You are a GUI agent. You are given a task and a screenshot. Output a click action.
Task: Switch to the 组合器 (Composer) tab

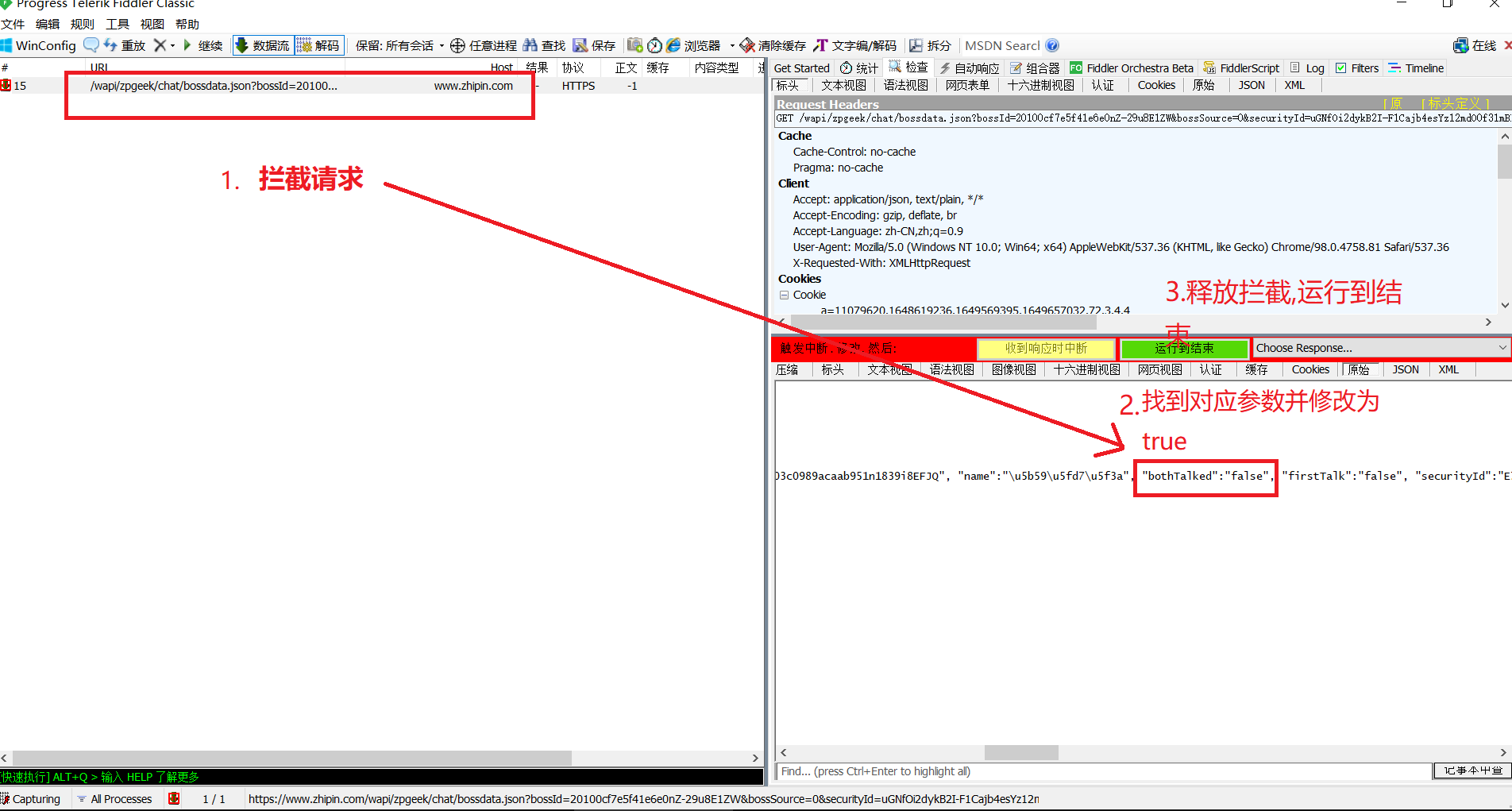pos(1035,68)
